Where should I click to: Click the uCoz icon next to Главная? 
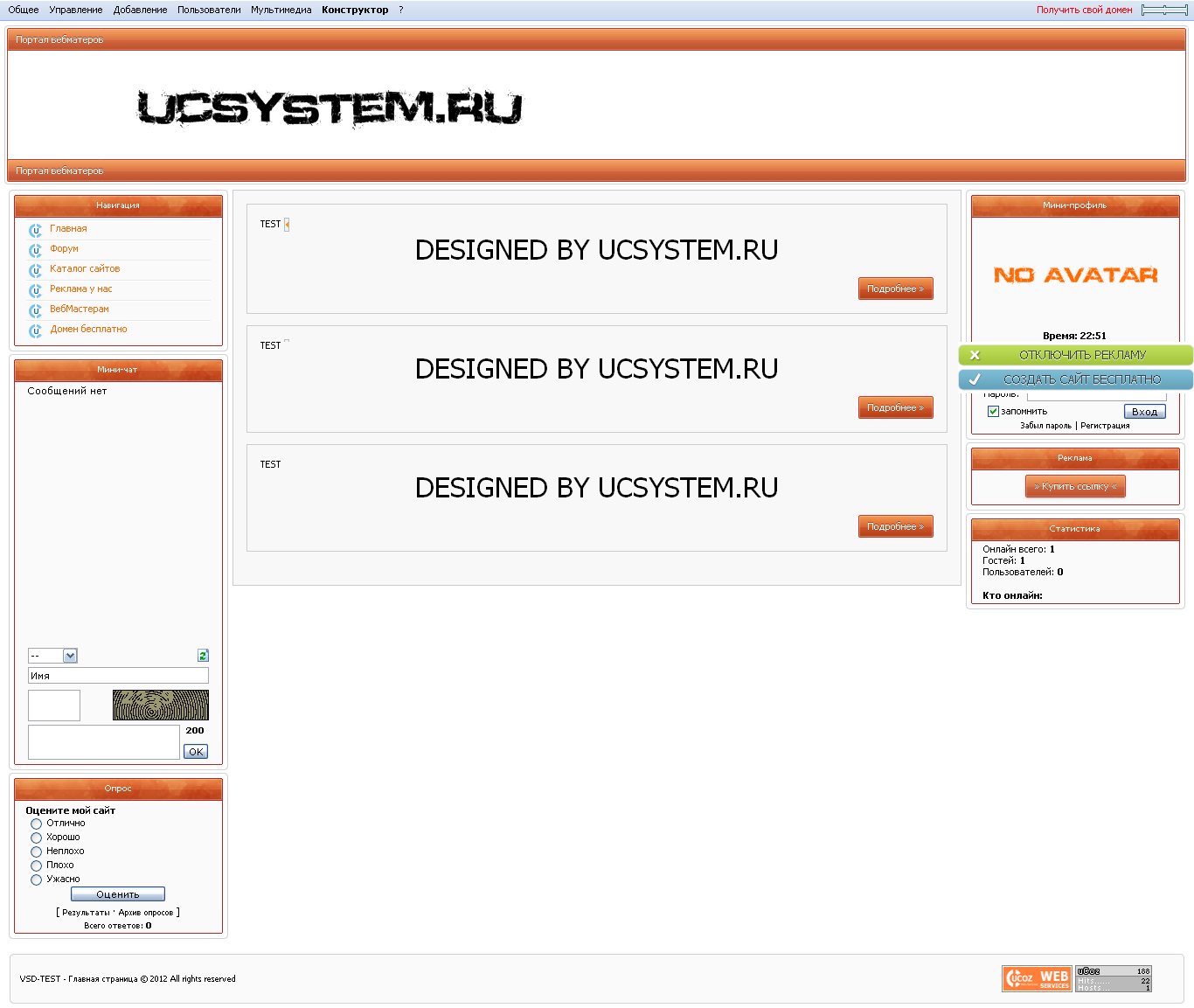(x=35, y=230)
